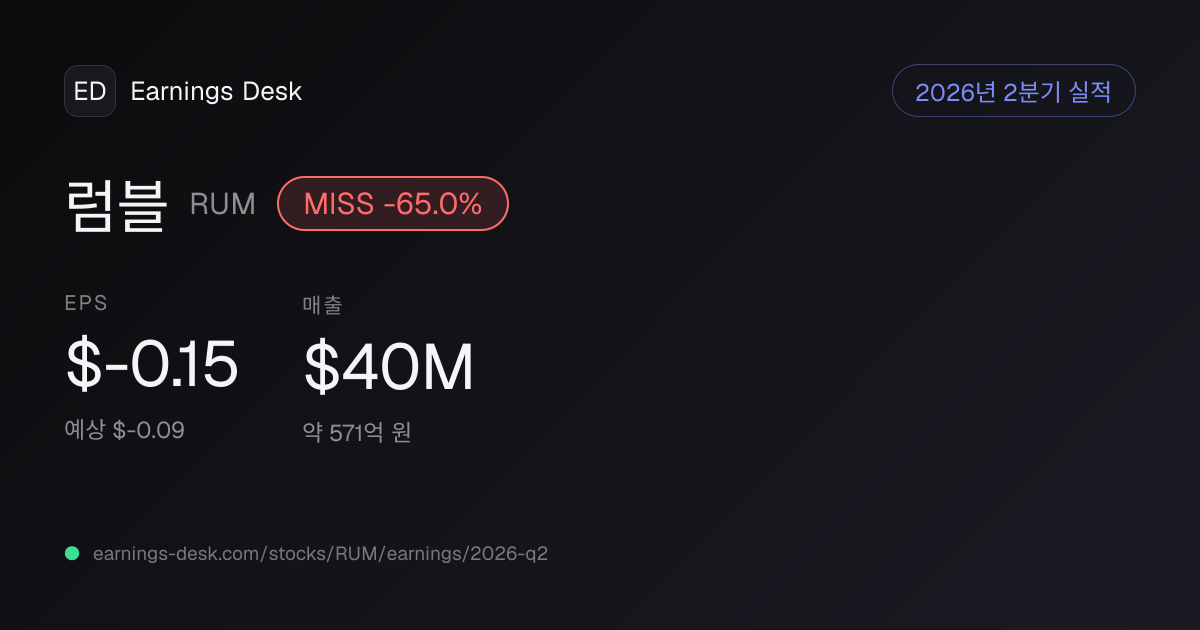Click the RUM ticker symbol

tap(223, 204)
